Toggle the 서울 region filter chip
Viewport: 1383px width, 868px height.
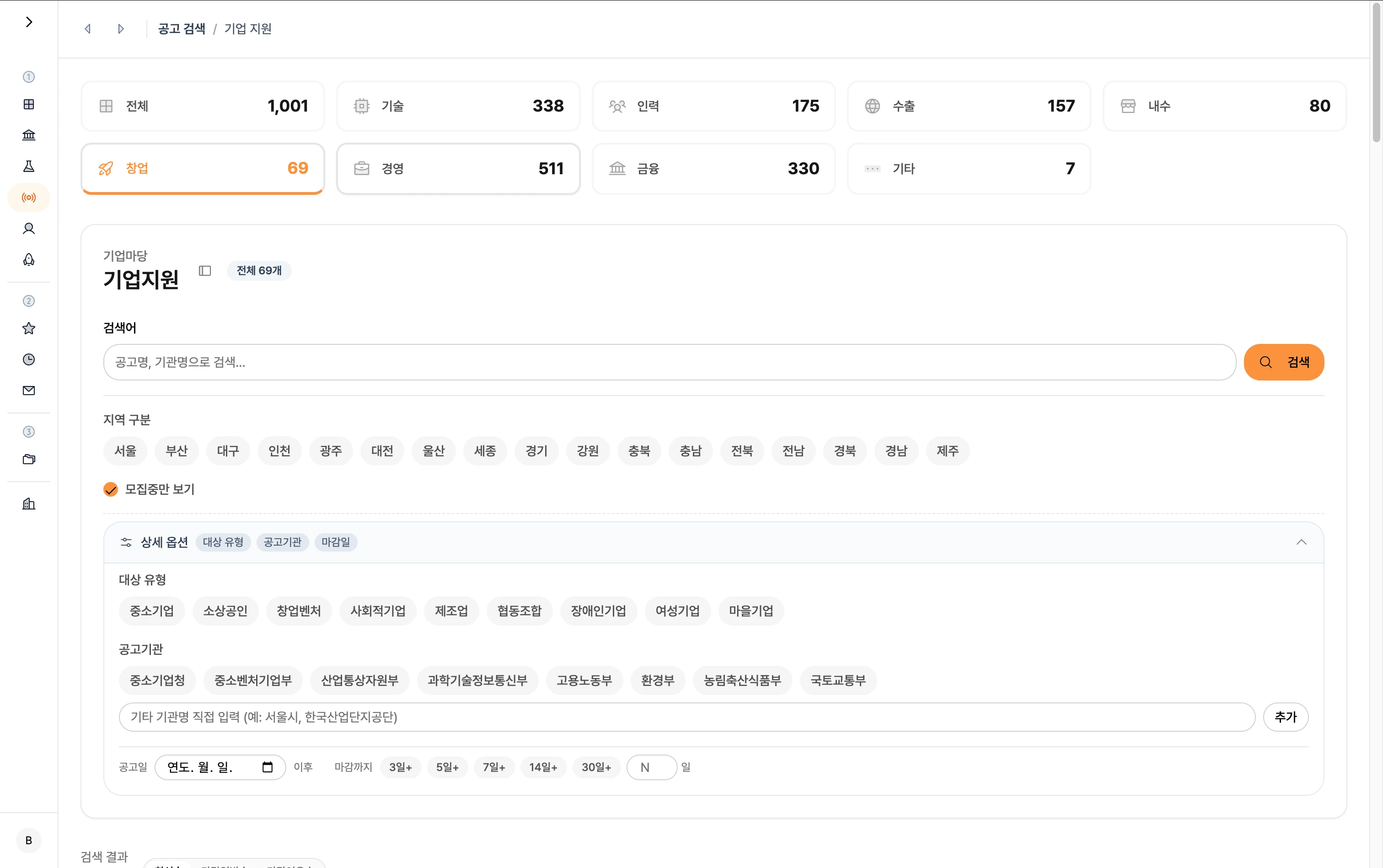point(125,450)
